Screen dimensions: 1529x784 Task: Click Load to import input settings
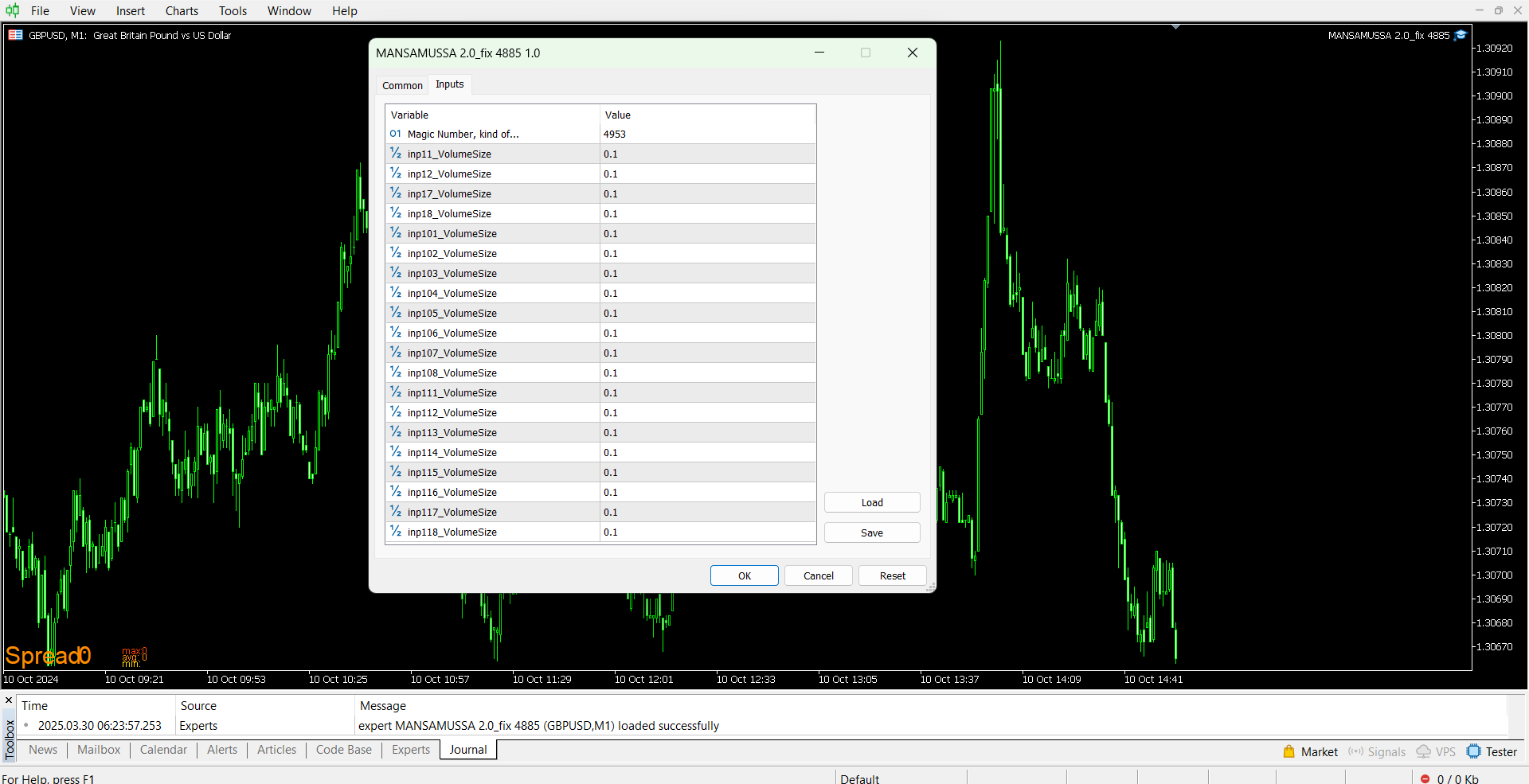pyautogui.click(x=871, y=502)
